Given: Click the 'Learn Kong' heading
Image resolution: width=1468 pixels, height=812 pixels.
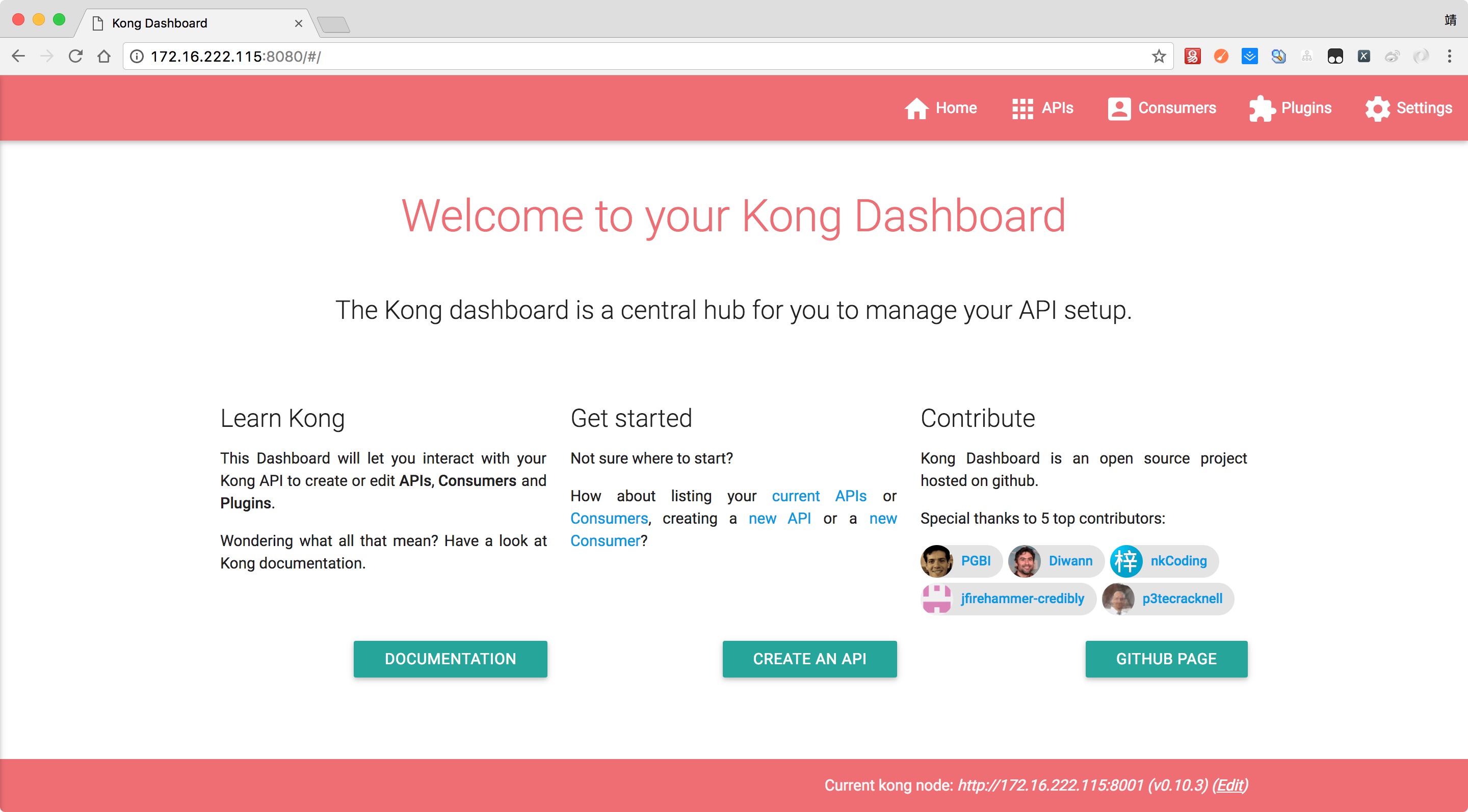Looking at the screenshot, I should click(282, 419).
